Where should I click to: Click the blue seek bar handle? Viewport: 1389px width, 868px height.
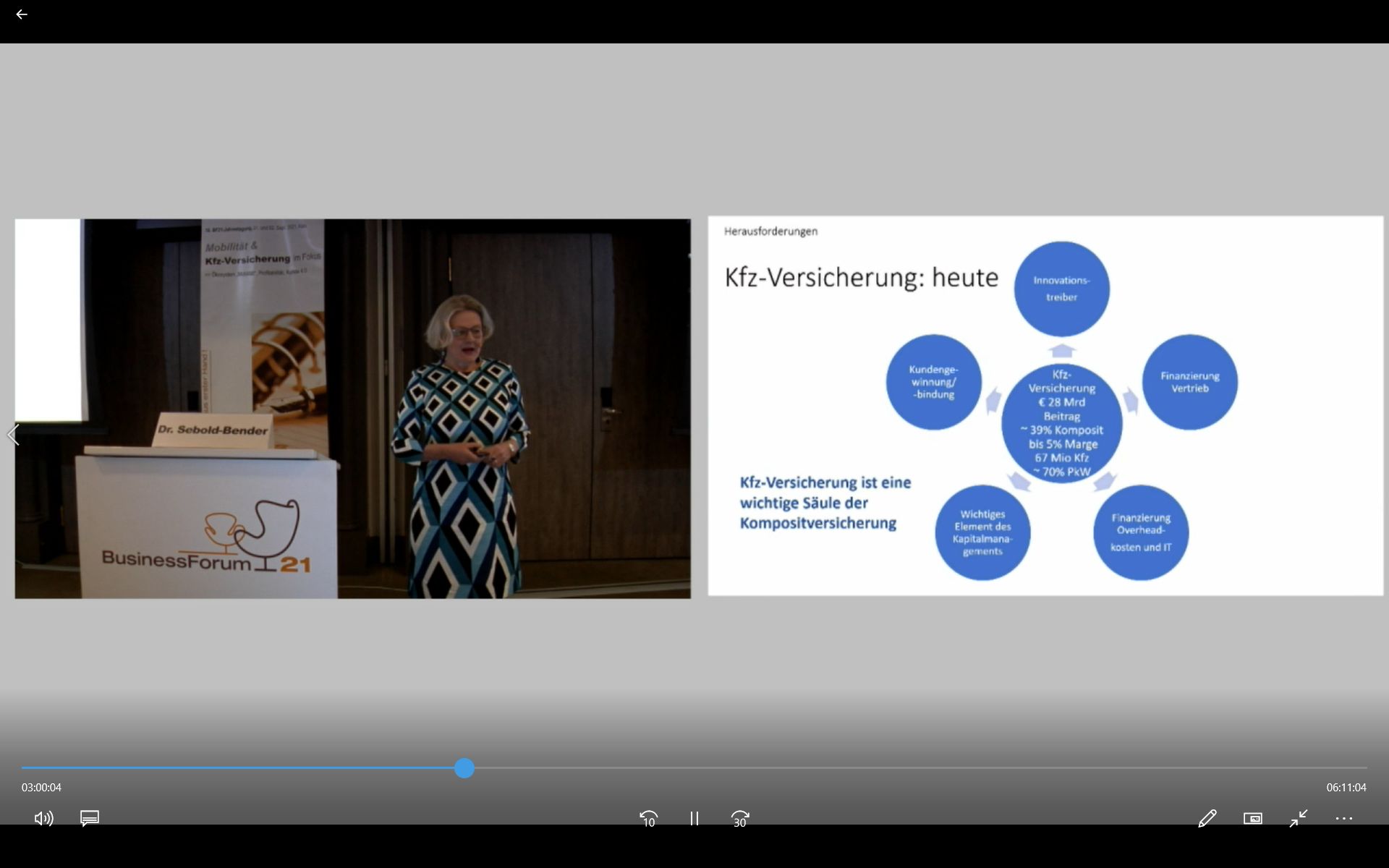coord(464,768)
